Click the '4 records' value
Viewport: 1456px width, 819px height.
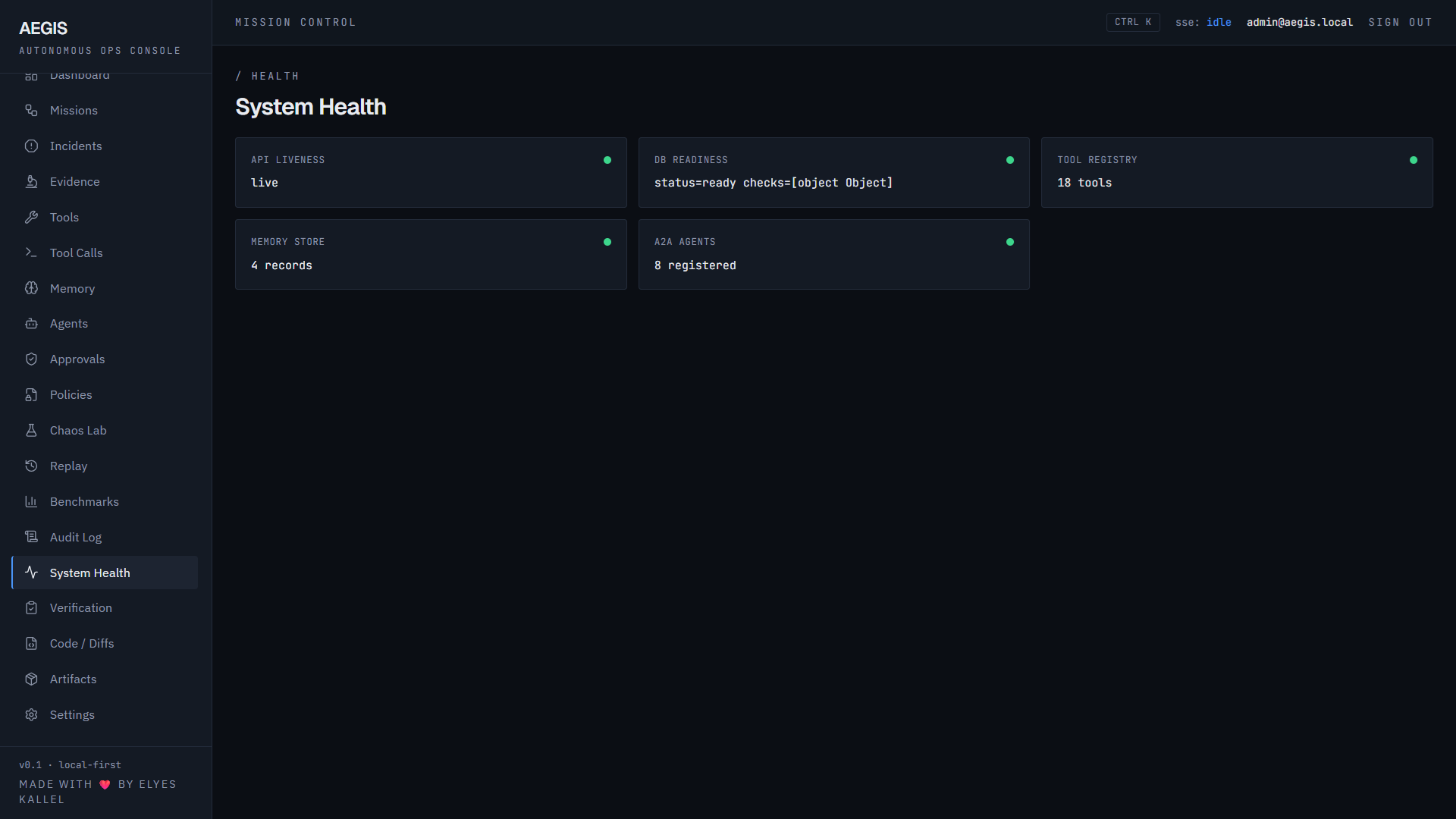[281, 265]
